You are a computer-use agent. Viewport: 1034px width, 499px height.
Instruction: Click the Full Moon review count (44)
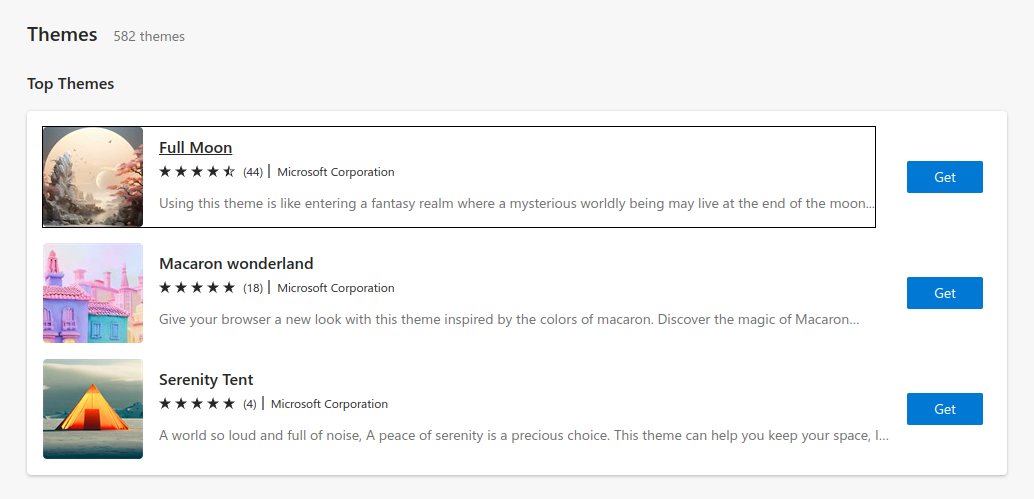(253, 172)
